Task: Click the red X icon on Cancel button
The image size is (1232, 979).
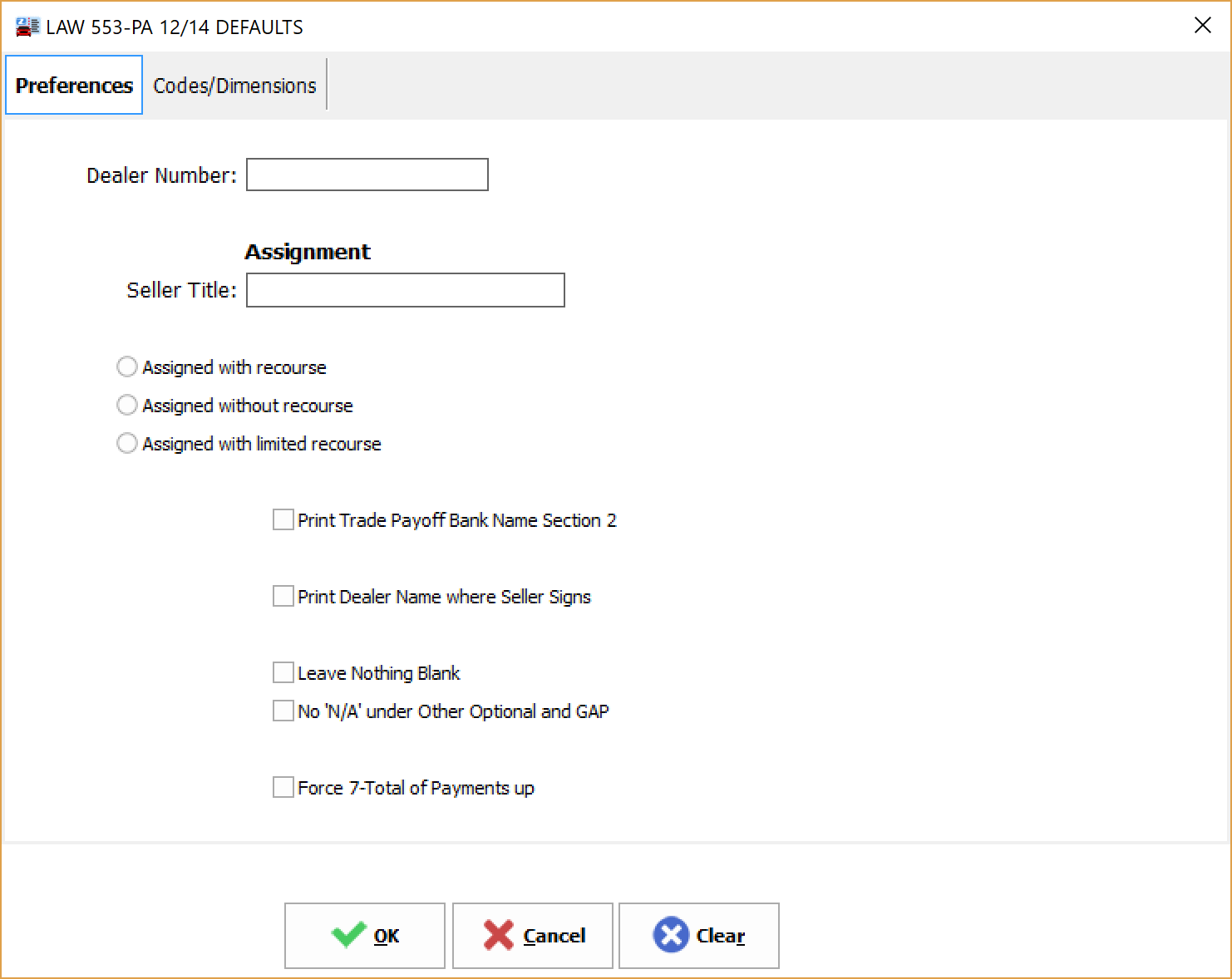Action: point(500,934)
